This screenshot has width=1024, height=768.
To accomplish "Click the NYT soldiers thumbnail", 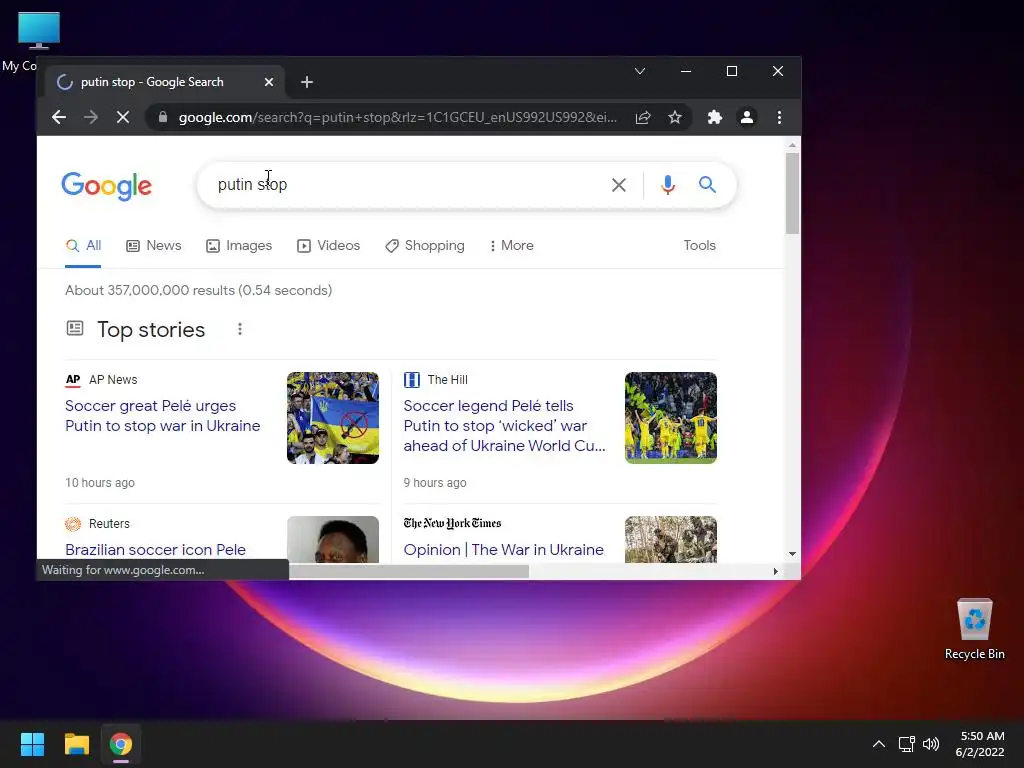I will tap(671, 539).
